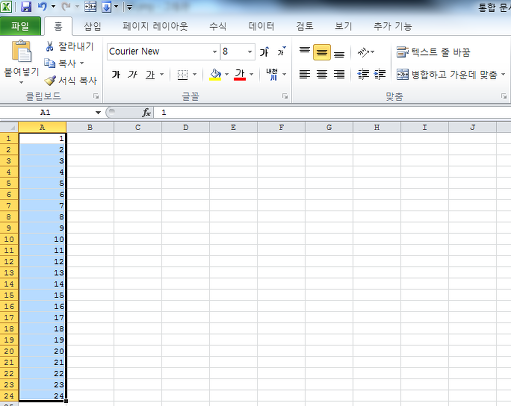Toggle underline formatting (가 underlined)

(x=150, y=74)
